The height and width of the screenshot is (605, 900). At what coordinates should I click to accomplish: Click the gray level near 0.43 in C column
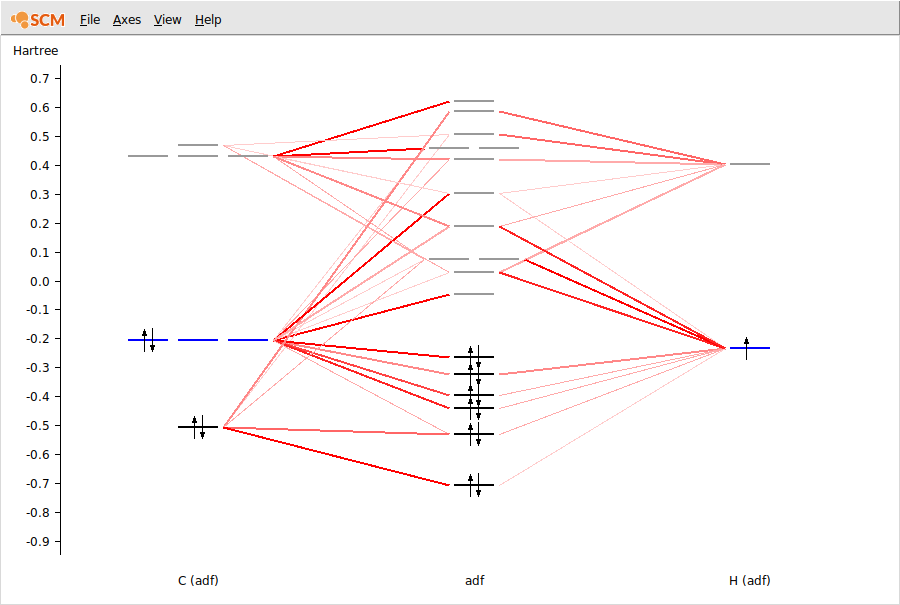tap(149, 155)
